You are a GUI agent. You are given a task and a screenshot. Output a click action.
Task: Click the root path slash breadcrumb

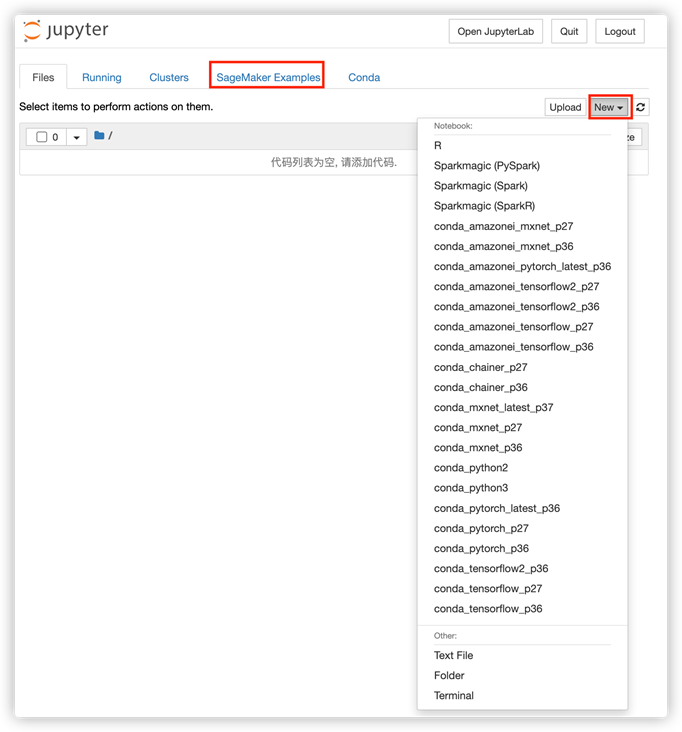pyautogui.click(x=110, y=136)
